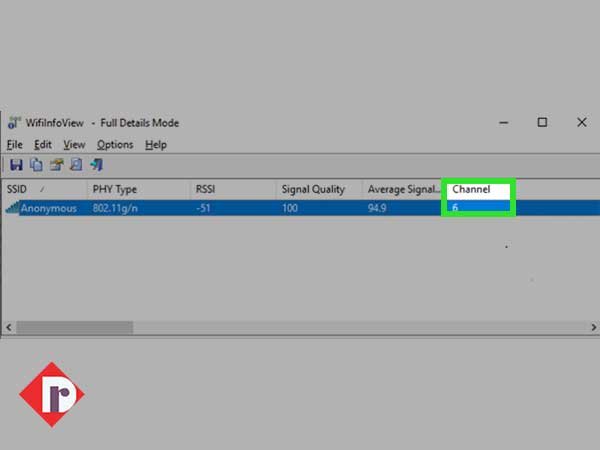Select the signal strength icon beside Anonymous

coord(12,208)
